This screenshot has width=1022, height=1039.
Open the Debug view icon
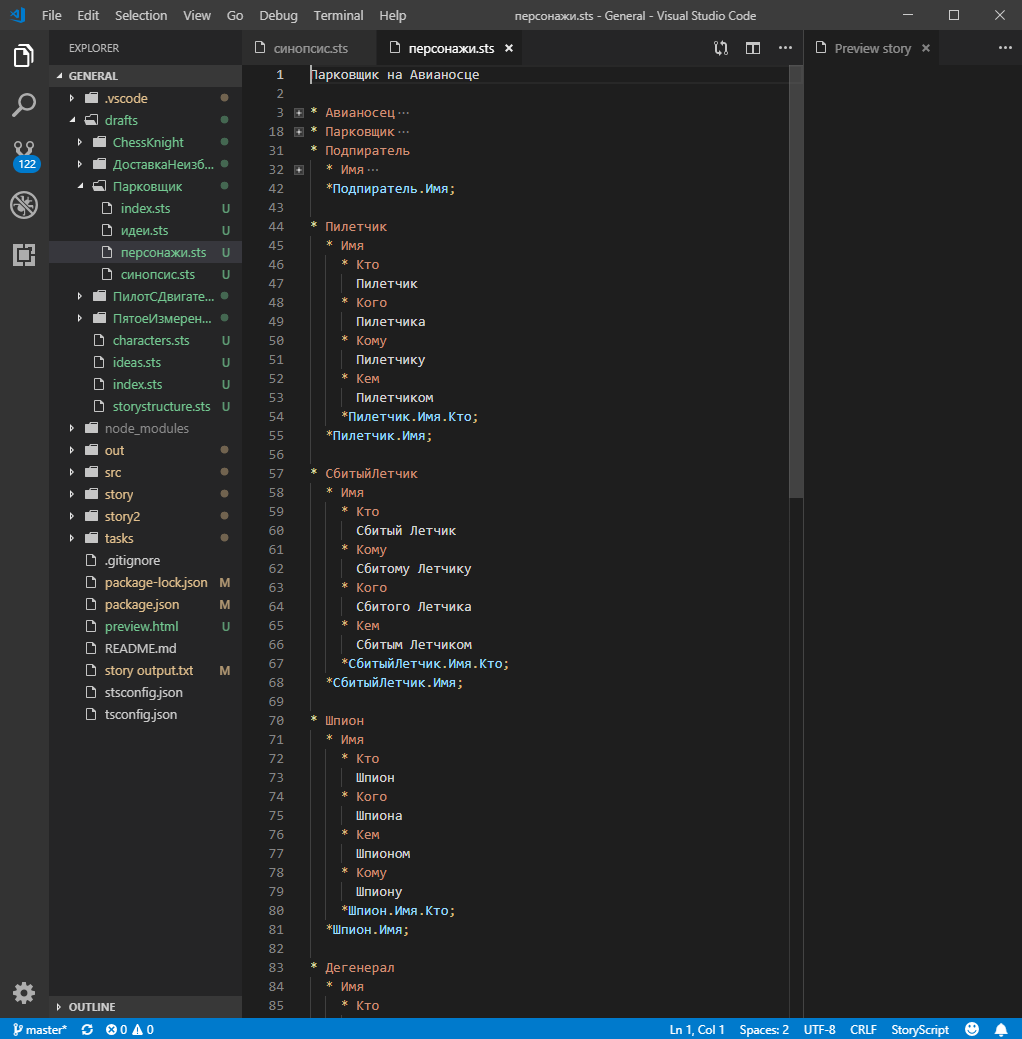(24, 205)
